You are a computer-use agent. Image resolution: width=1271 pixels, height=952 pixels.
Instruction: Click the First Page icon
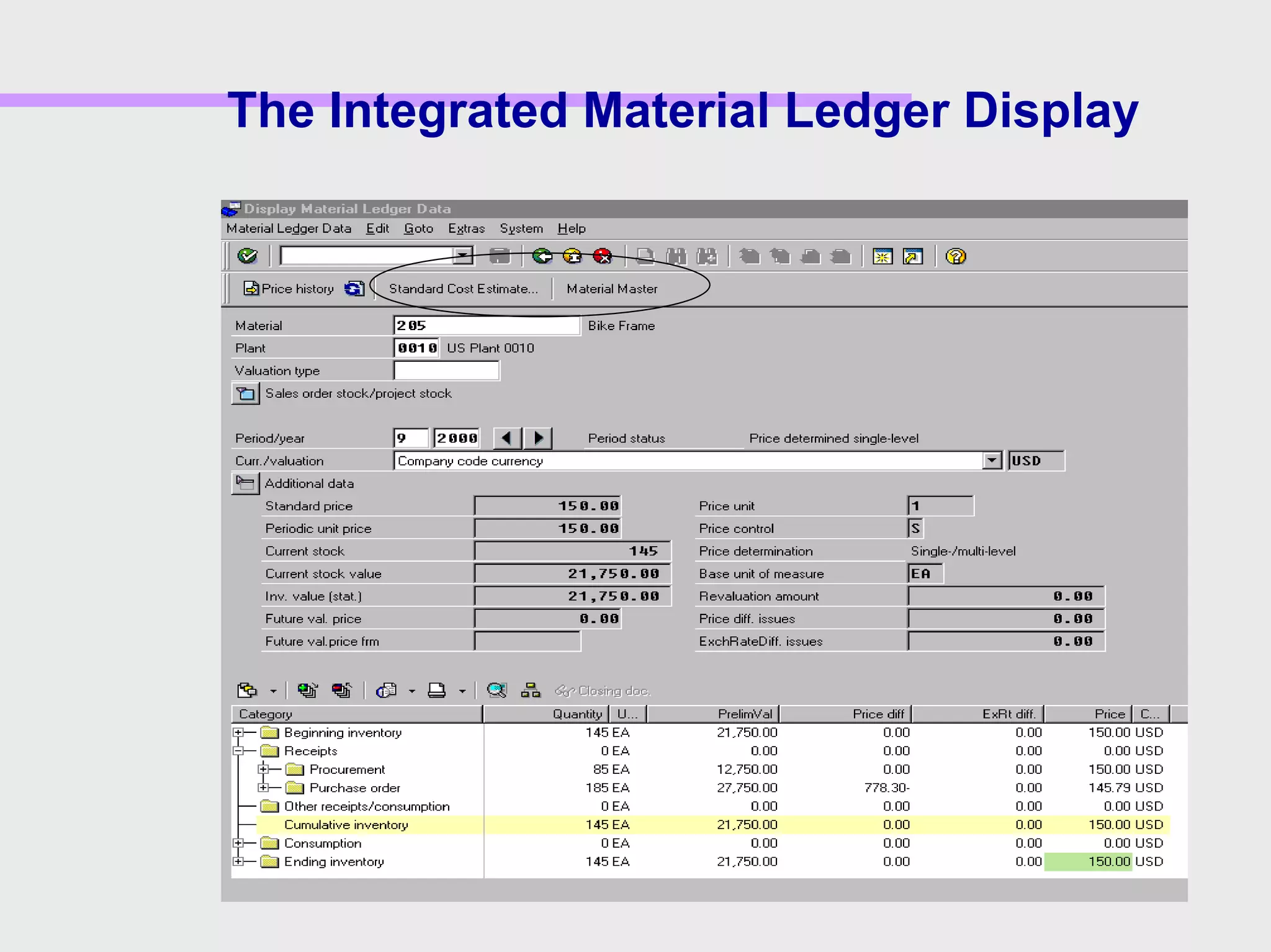point(750,256)
